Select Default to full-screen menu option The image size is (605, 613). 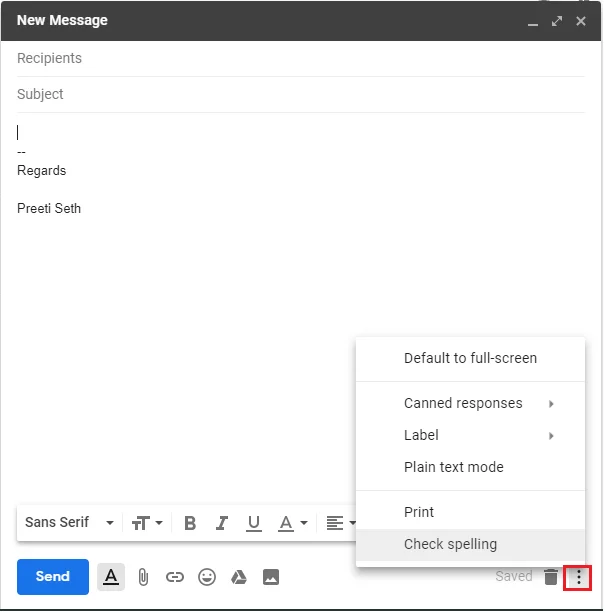click(470, 358)
